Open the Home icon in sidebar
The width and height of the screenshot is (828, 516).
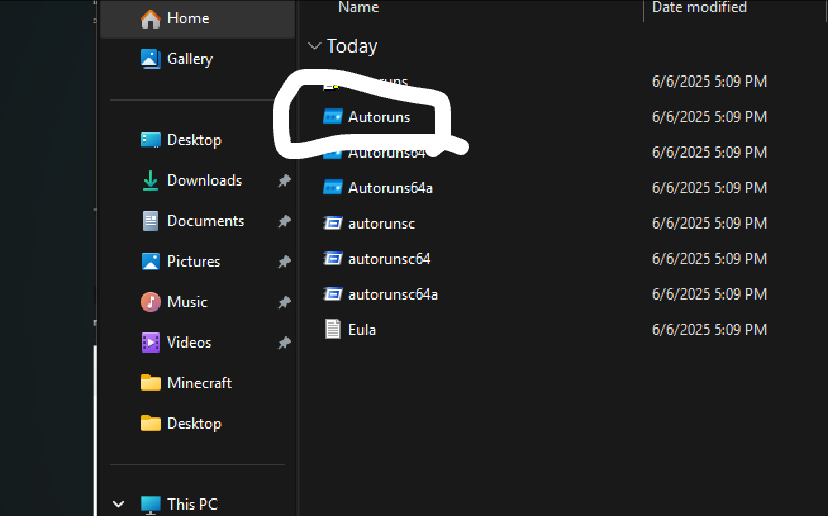point(150,19)
